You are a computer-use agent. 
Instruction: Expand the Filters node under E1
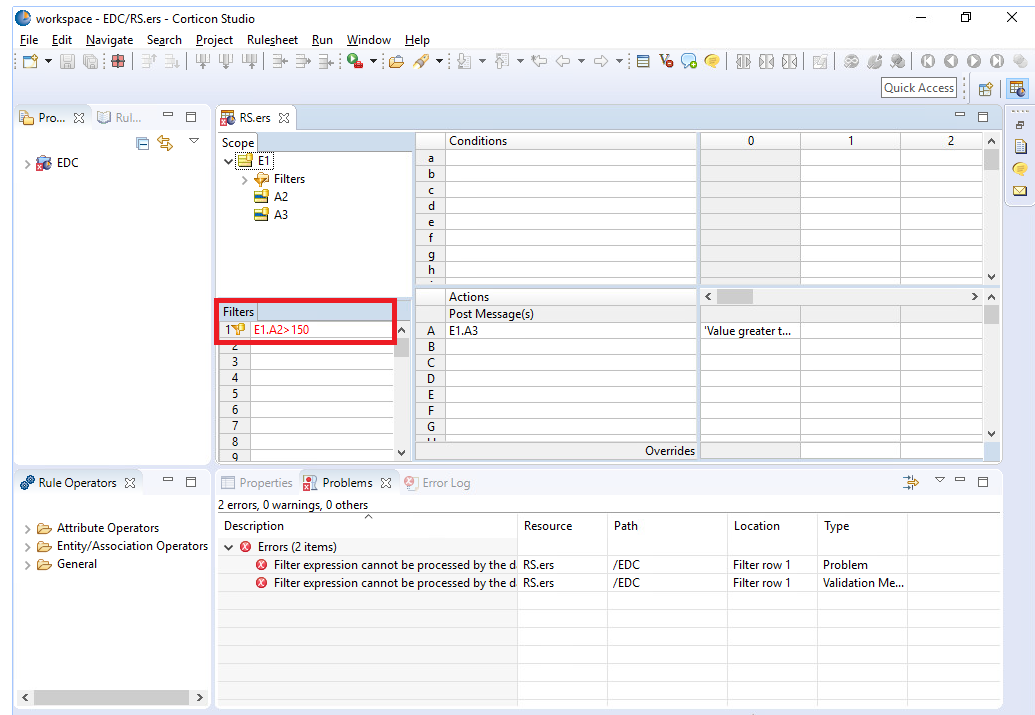pyautogui.click(x=244, y=180)
